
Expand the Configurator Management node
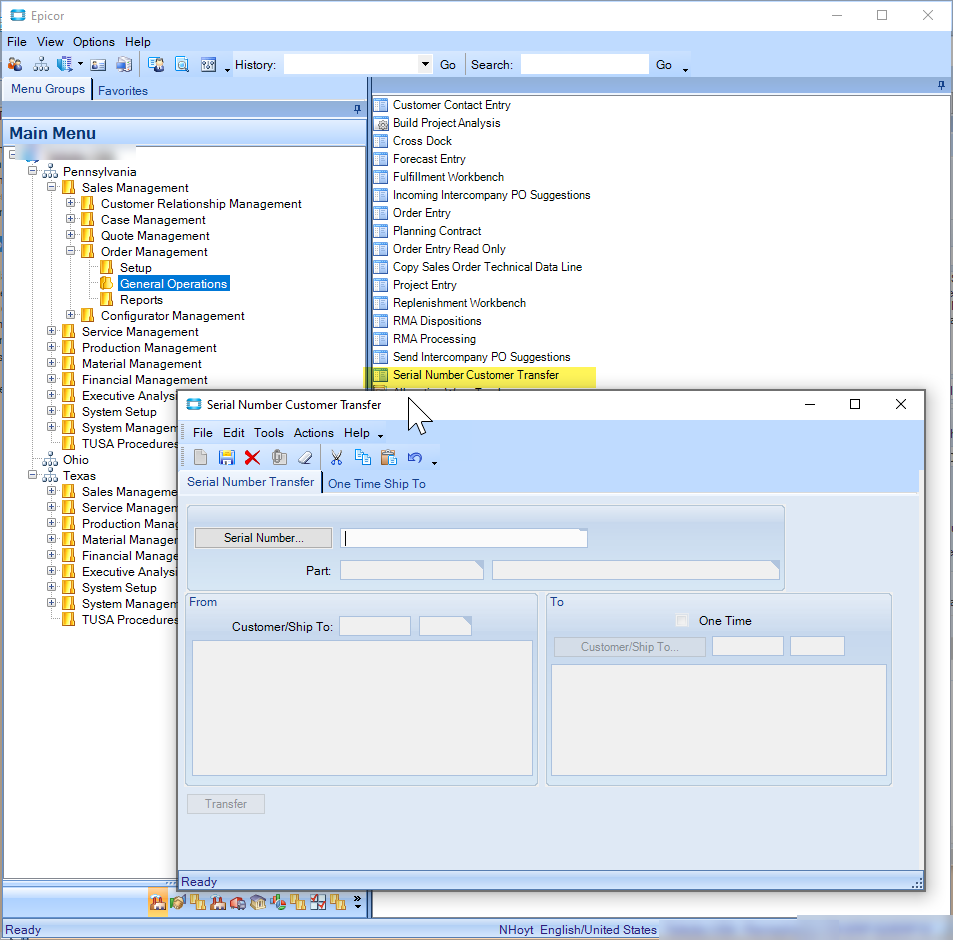tap(71, 314)
